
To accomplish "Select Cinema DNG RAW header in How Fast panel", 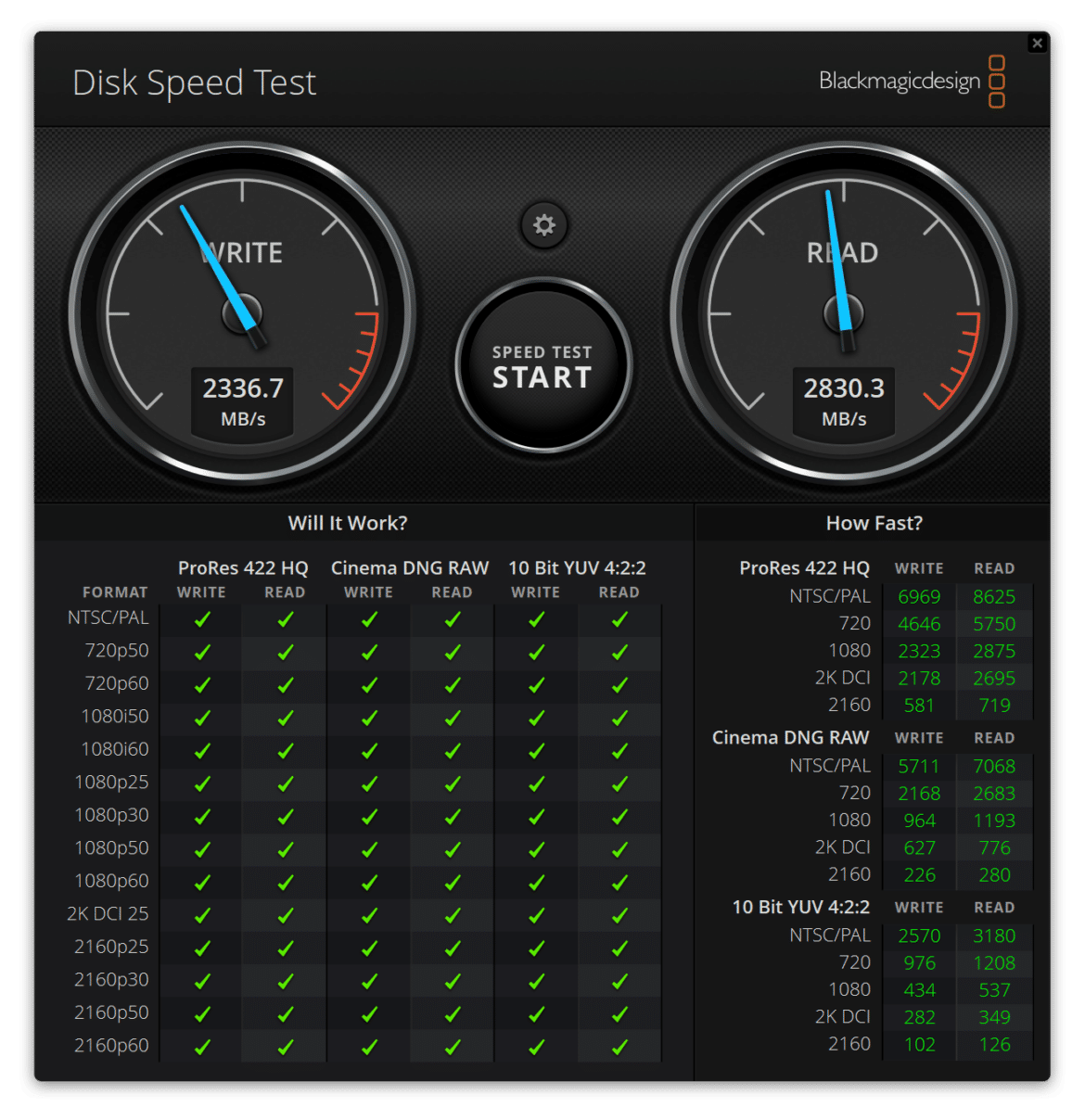I will [x=790, y=737].
